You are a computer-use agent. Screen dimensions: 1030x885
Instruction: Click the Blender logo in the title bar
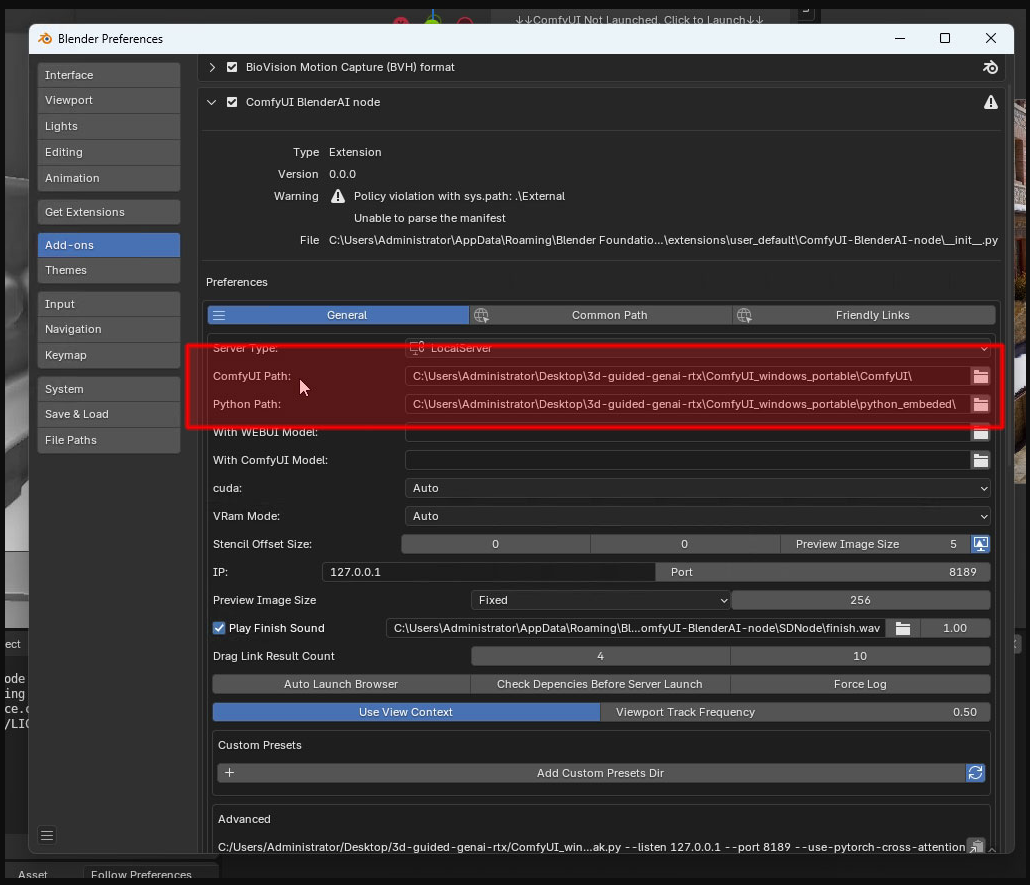tap(45, 39)
